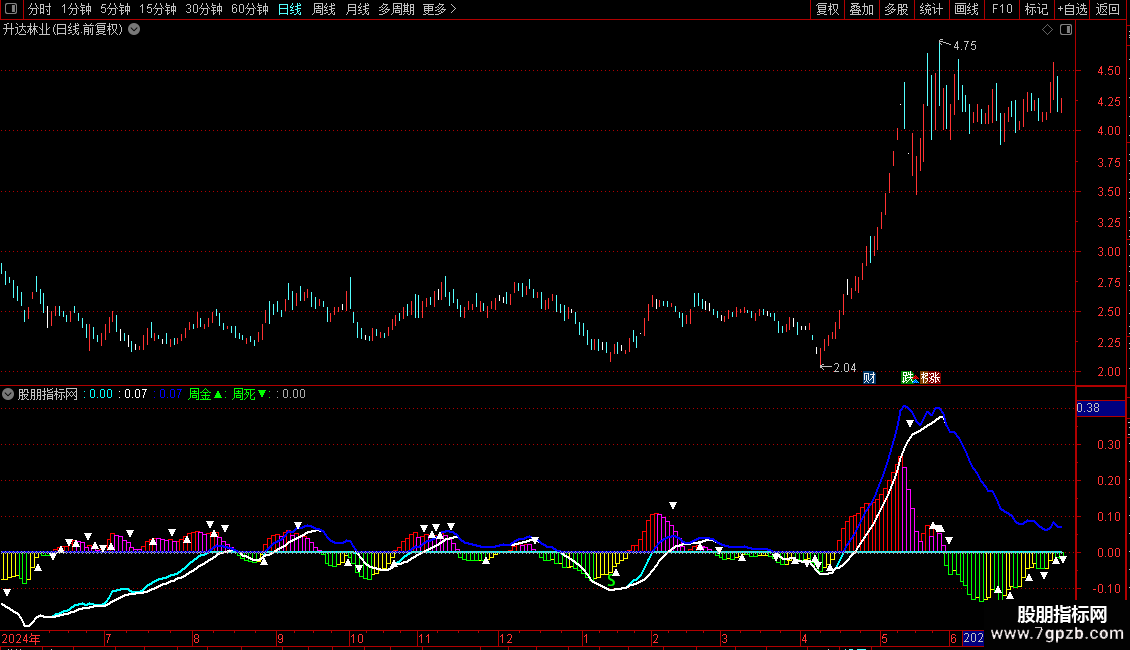This screenshot has height=650, width=1130.
Task: Select the 15分钟 period
Action: (158, 9)
